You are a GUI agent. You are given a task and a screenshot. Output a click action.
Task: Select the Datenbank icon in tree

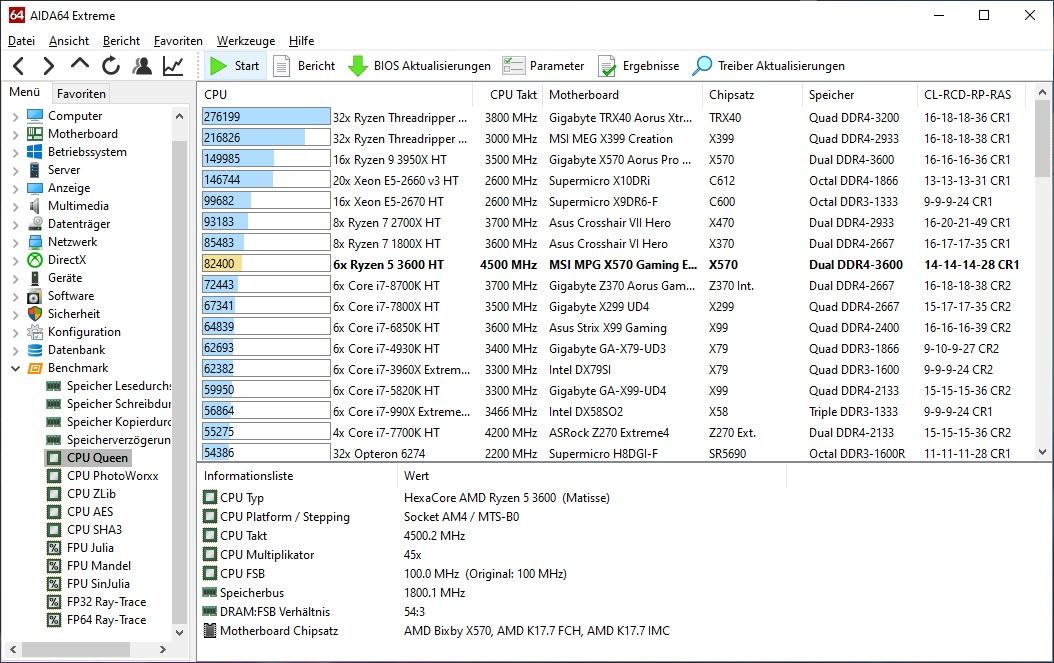pos(35,350)
